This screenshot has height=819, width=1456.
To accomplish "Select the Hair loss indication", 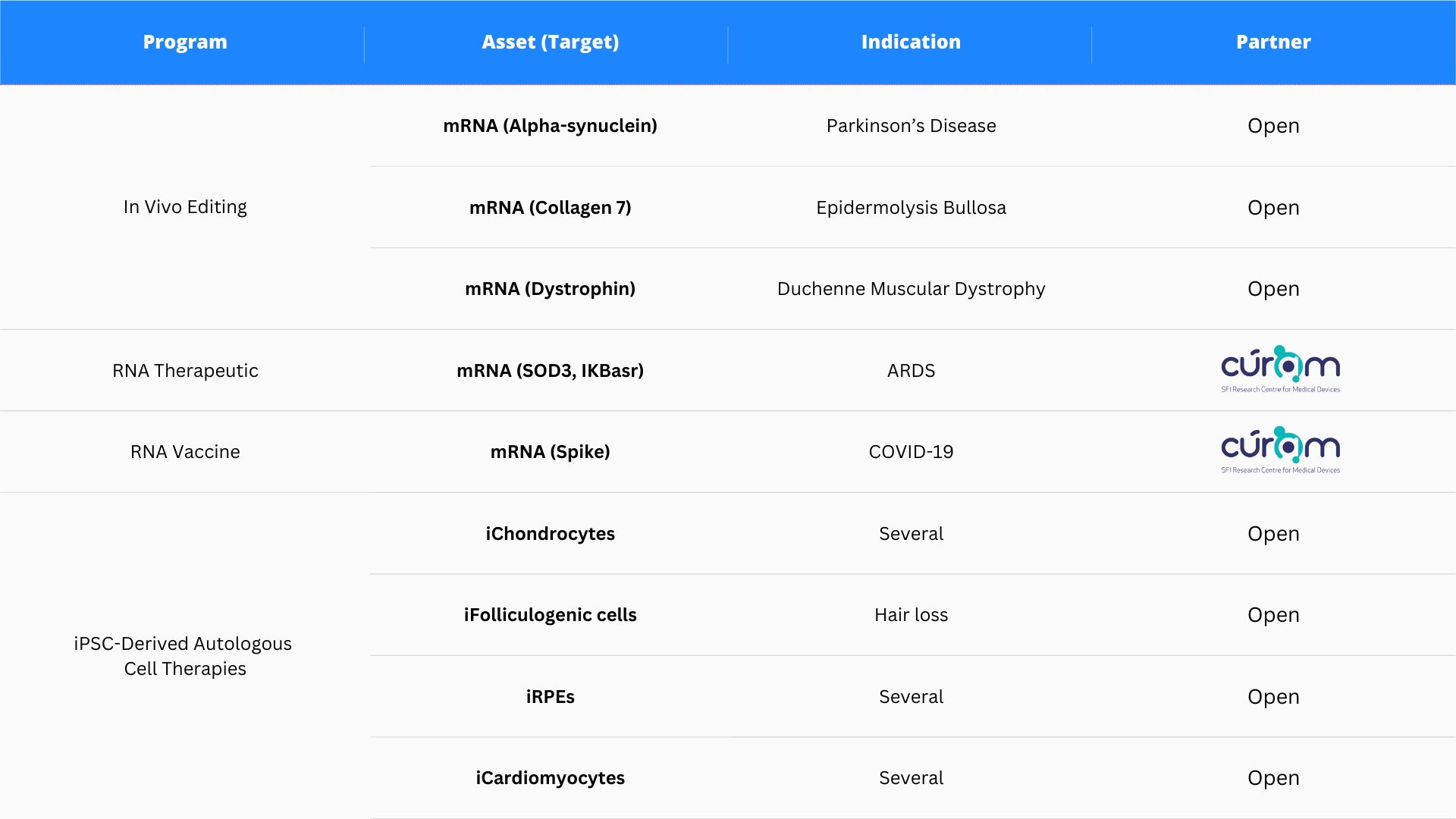I will [911, 615].
